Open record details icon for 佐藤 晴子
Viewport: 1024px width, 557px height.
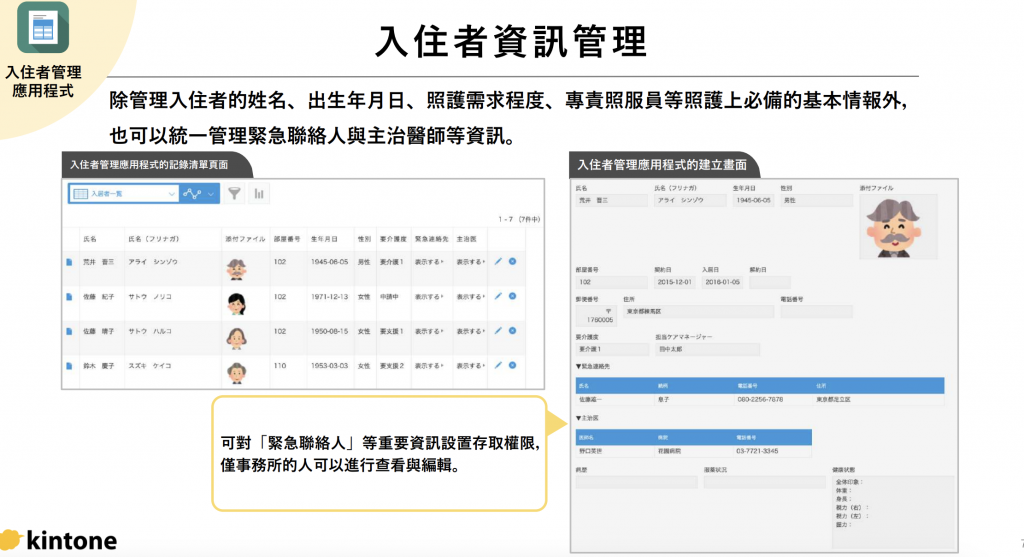pyautogui.click(x=69, y=331)
